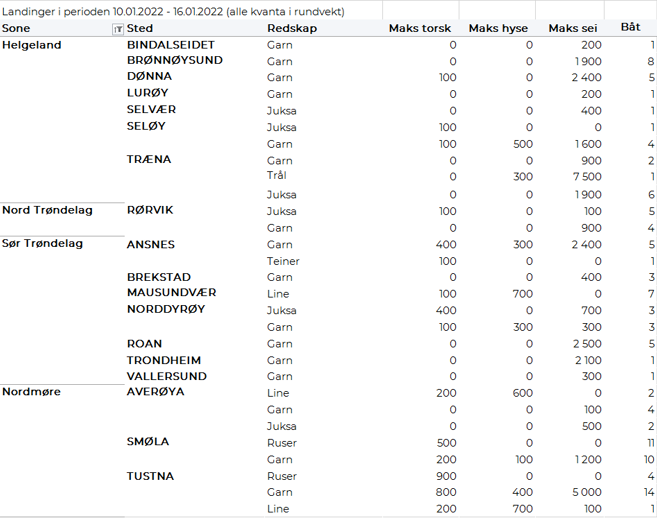Select the Båt column header

tap(630, 27)
